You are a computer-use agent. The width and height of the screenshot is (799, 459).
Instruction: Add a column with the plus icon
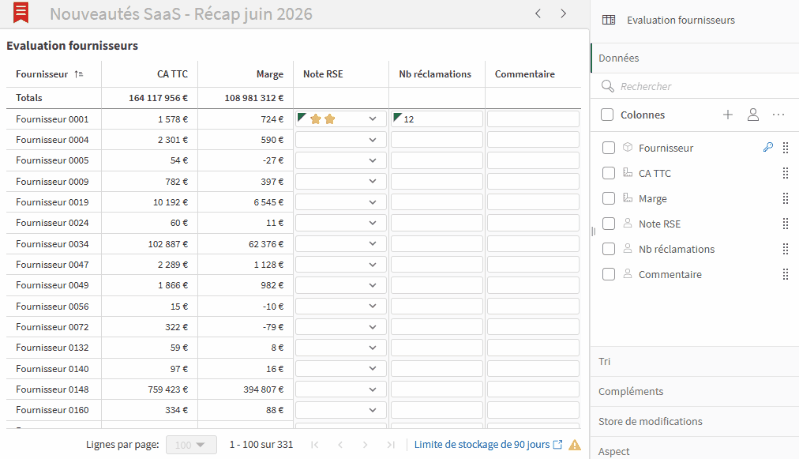(x=728, y=115)
